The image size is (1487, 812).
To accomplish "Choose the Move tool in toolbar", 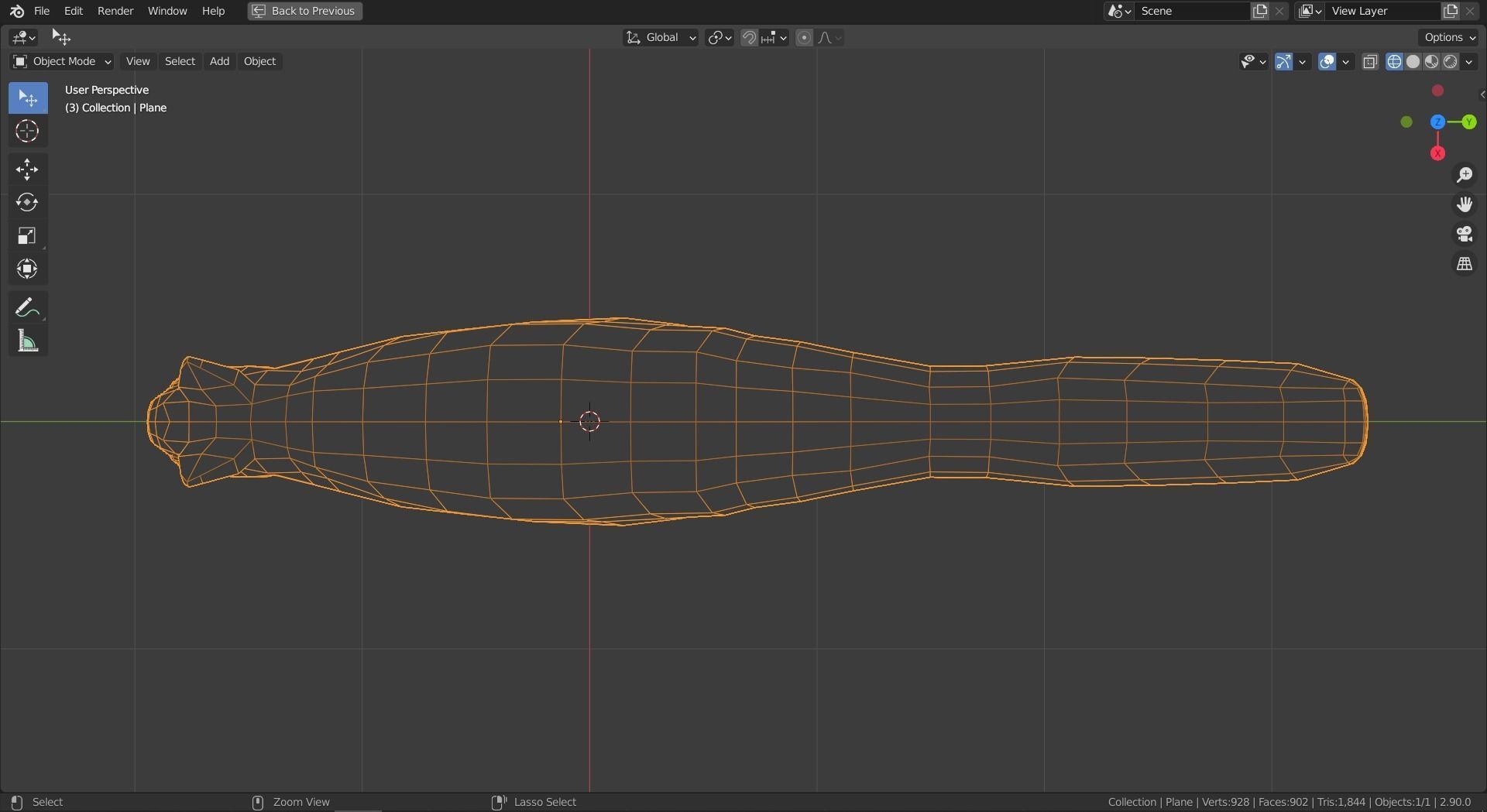I will (x=28, y=170).
